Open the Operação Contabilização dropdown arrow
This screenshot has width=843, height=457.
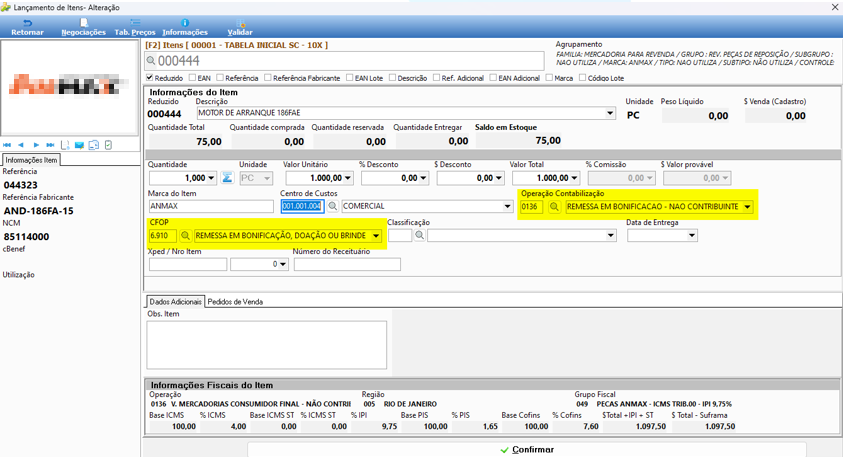pyautogui.click(x=747, y=206)
